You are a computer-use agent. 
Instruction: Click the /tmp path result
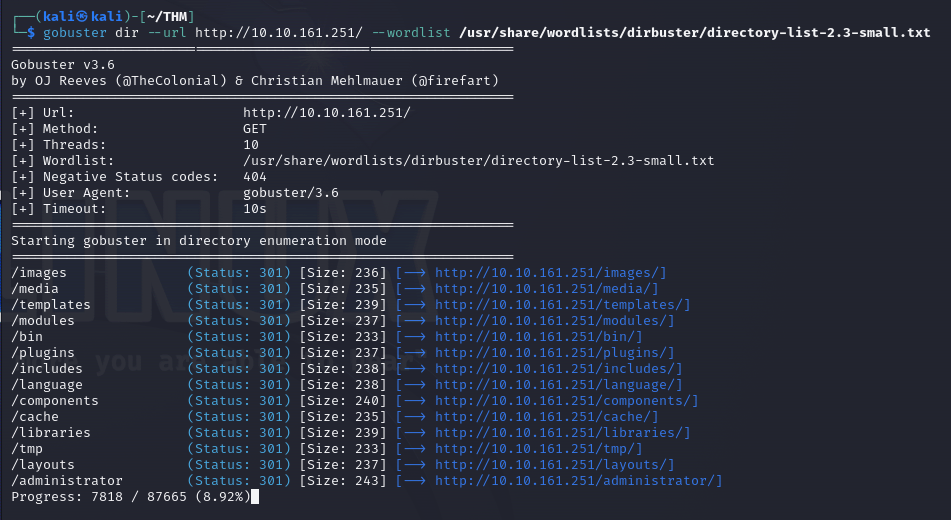(x=27, y=448)
